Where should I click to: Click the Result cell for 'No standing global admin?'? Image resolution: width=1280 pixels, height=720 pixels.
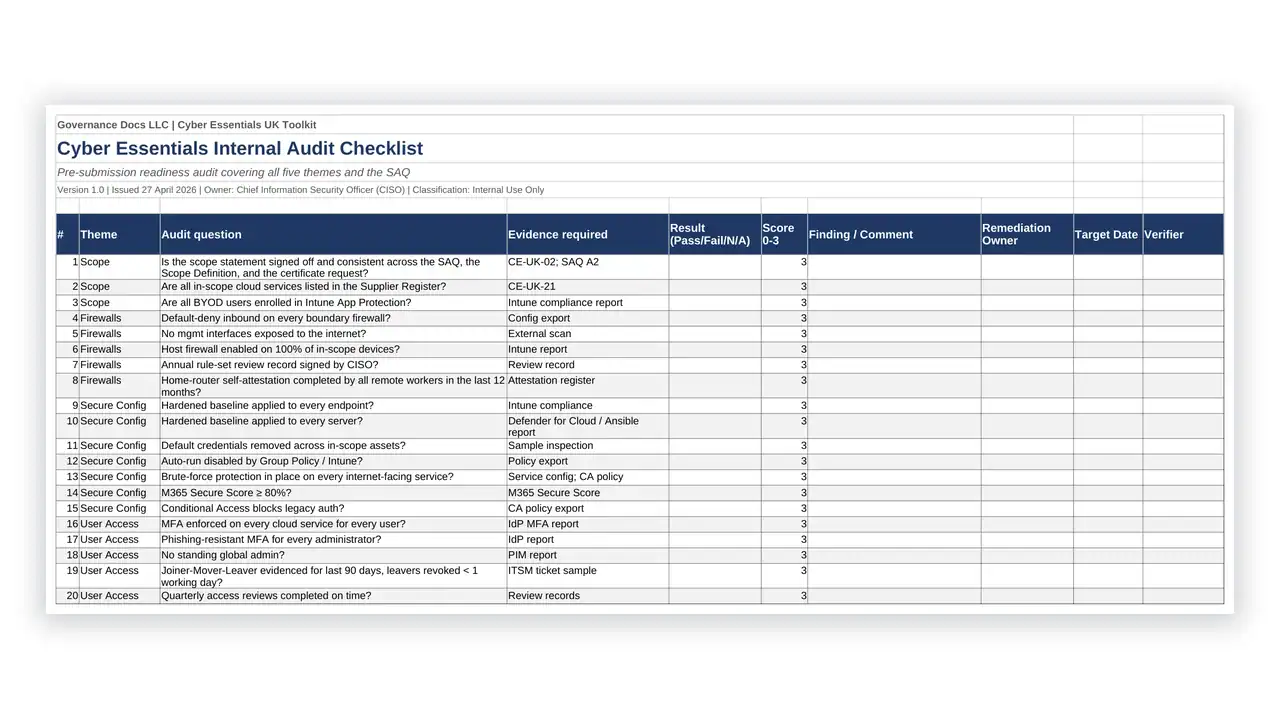(715, 555)
